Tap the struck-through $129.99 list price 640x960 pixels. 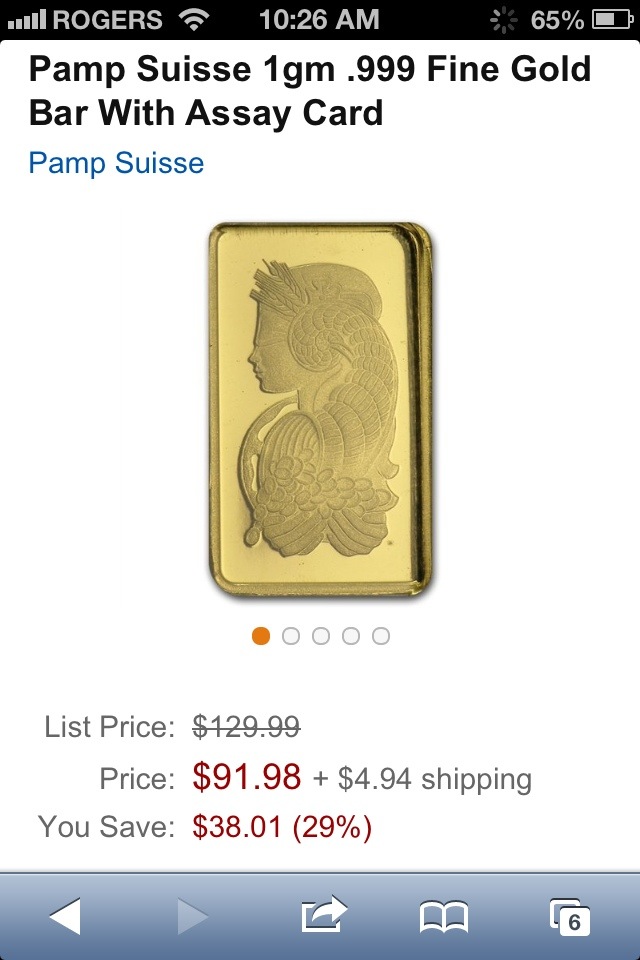246,727
